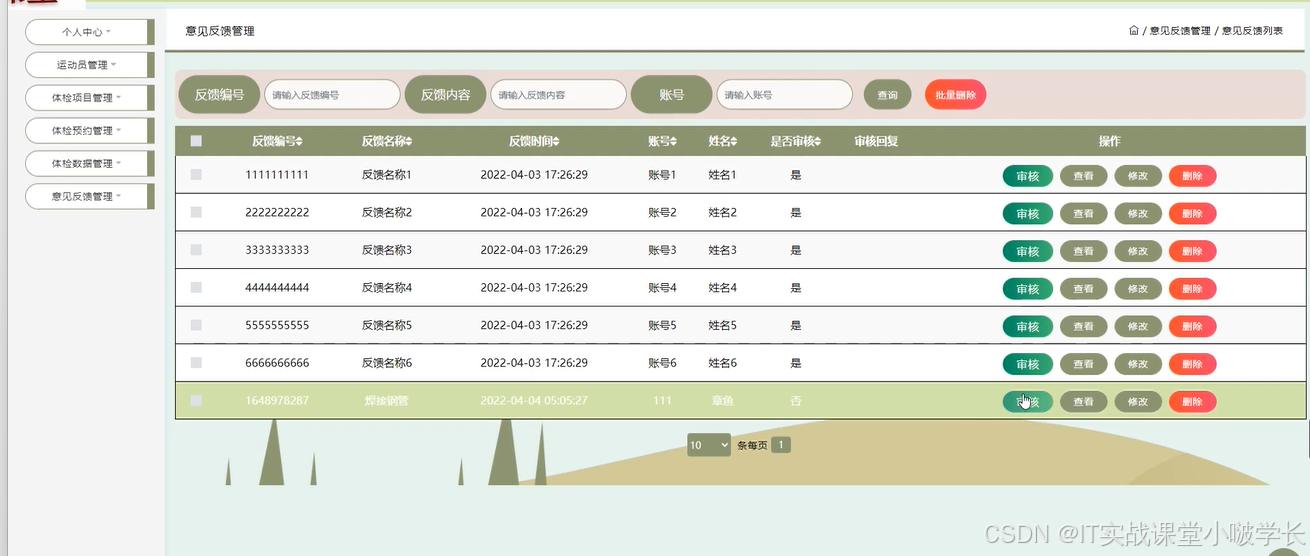Click 删除 for row 6666666666

1192,364
